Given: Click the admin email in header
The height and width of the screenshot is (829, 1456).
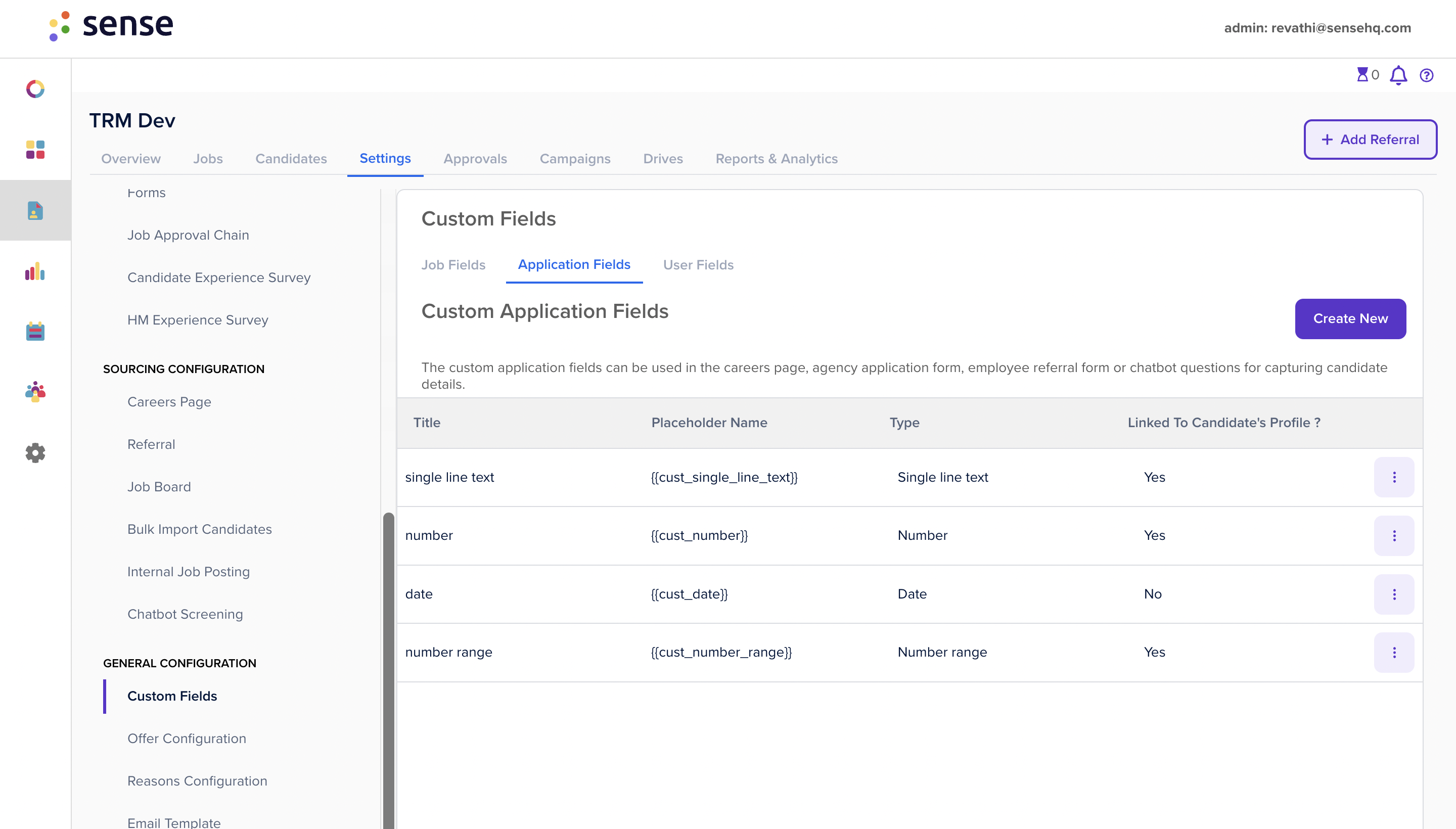Looking at the screenshot, I should [x=1317, y=28].
